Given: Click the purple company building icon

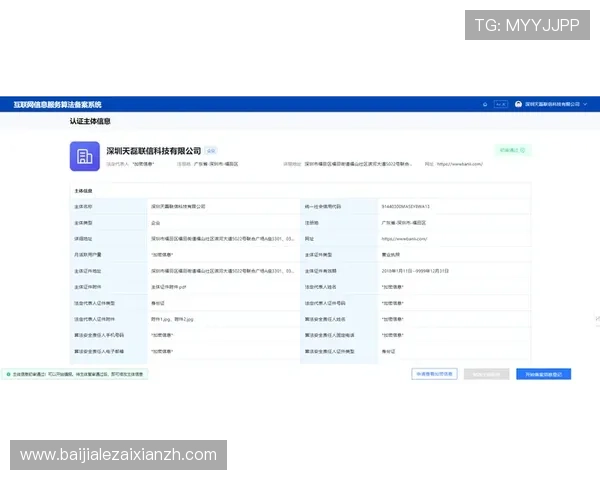Looking at the screenshot, I should [85, 156].
